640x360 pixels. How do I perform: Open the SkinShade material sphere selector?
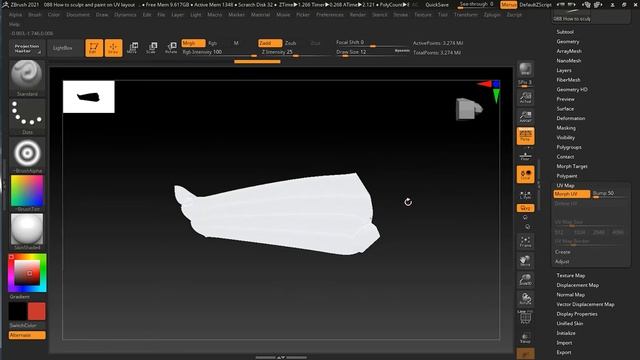[27, 231]
